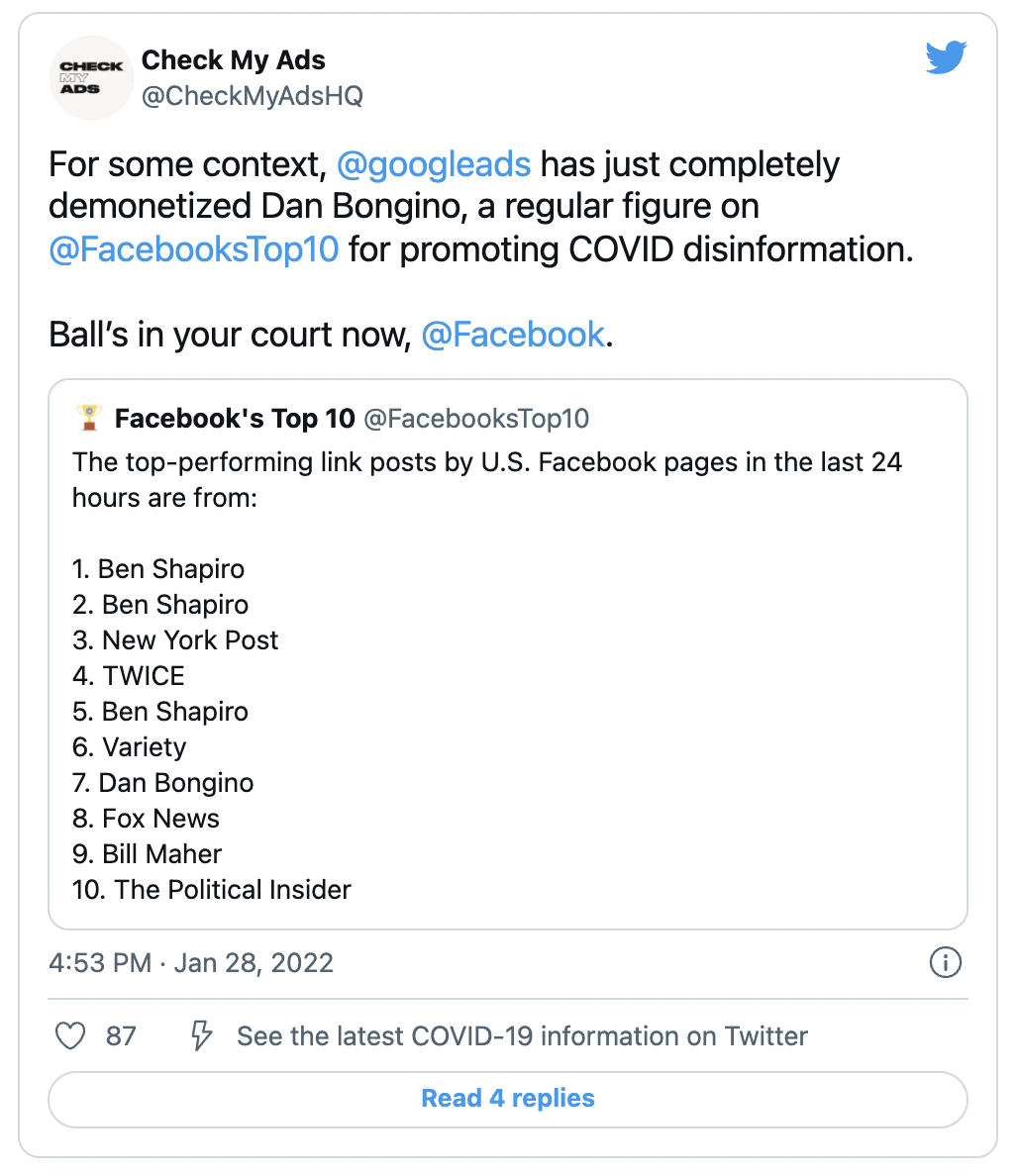Screen dimensions: 1020x1176
Task: Open the quoted Facebook's Top 10 account name
Action: click(x=234, y=419)
